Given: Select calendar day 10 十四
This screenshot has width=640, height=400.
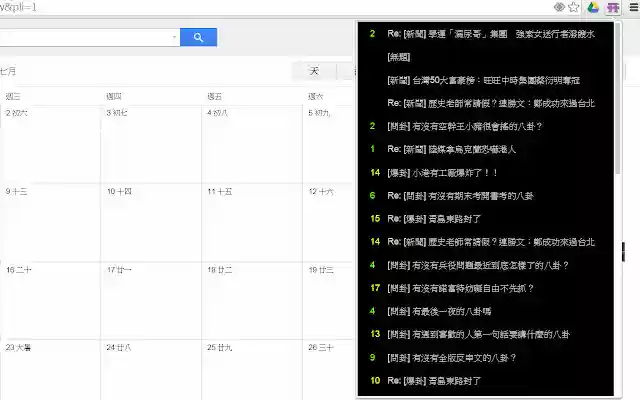Looking at the screenshot, I should coord(119,191).
